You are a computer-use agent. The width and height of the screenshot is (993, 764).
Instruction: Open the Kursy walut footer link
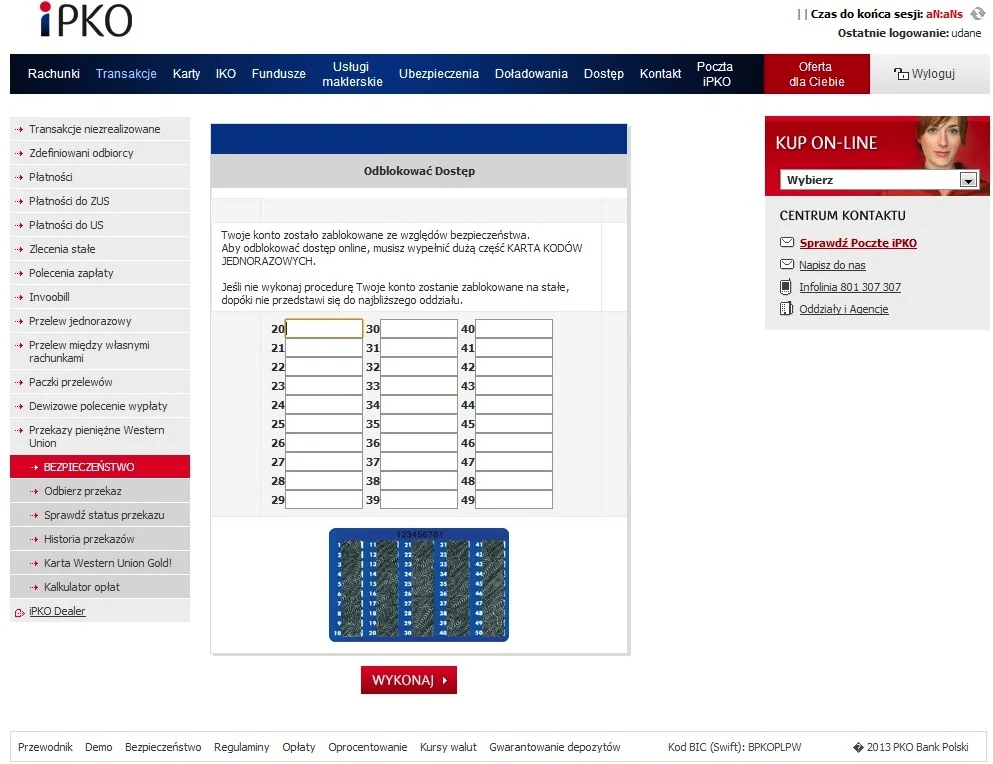pyautogui.click(x=448, y=747)
